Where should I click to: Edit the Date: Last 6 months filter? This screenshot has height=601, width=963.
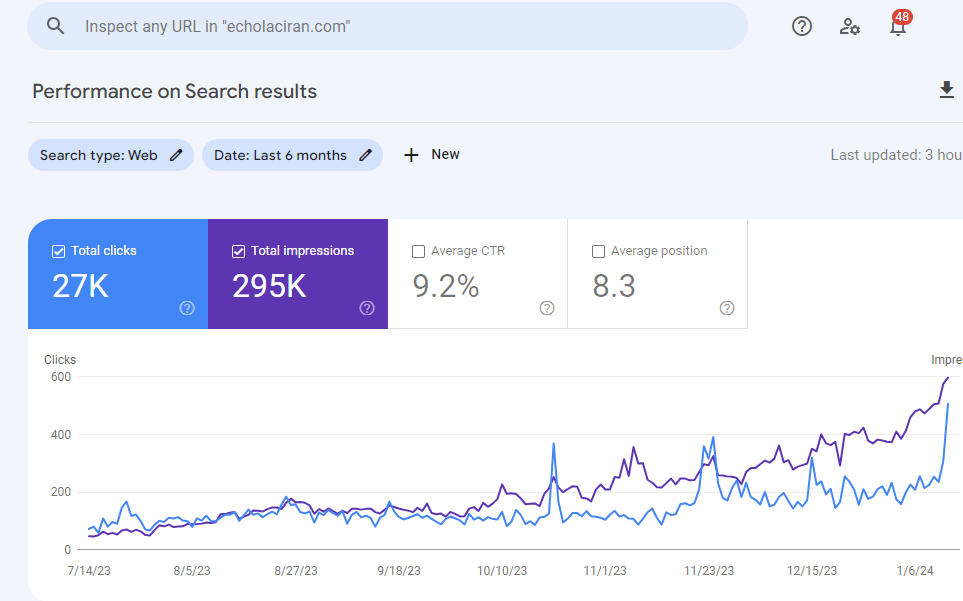point(292,155)
